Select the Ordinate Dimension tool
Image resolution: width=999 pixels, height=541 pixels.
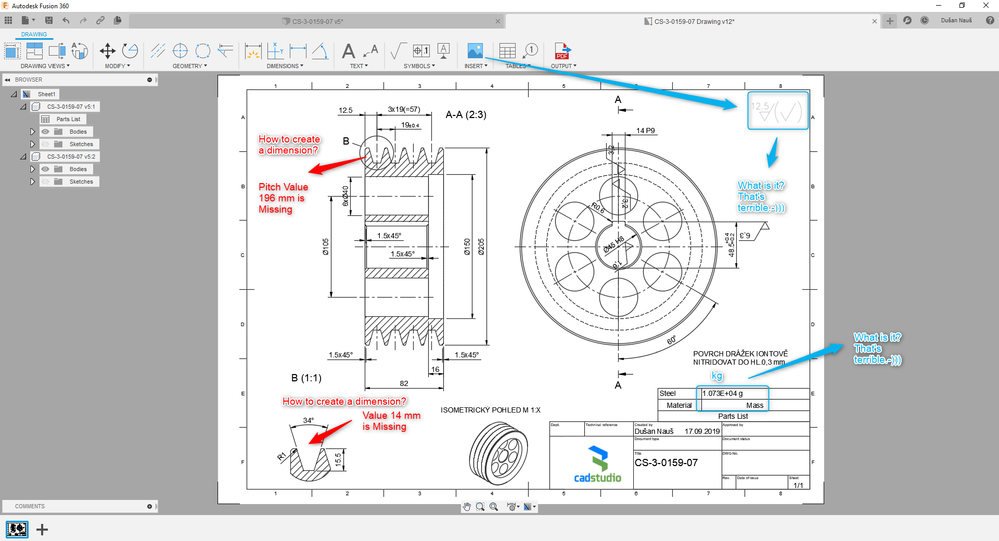pos(275,50)
